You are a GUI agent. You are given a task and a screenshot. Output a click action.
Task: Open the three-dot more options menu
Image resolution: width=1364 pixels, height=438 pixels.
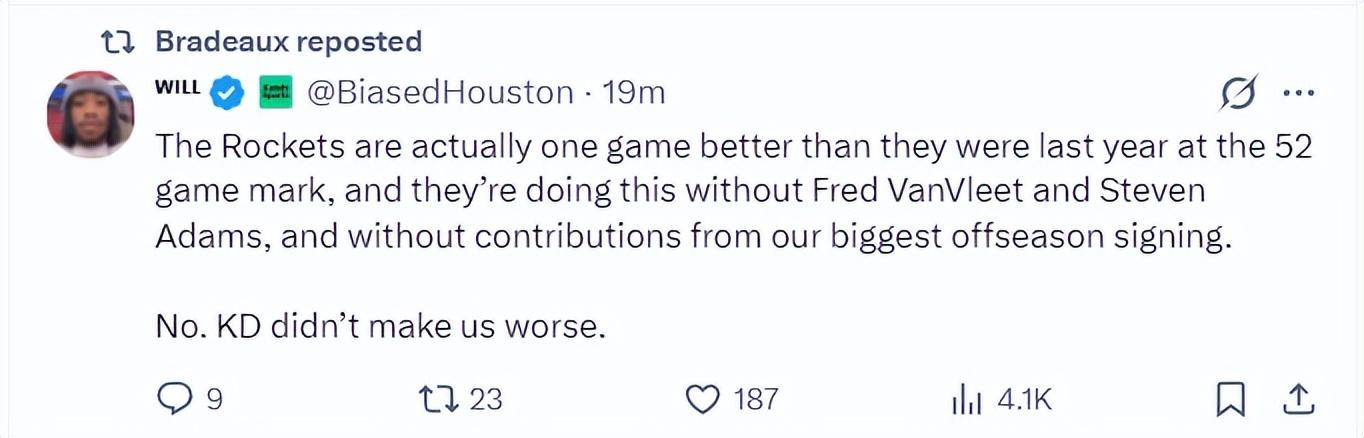(1298, 94)
